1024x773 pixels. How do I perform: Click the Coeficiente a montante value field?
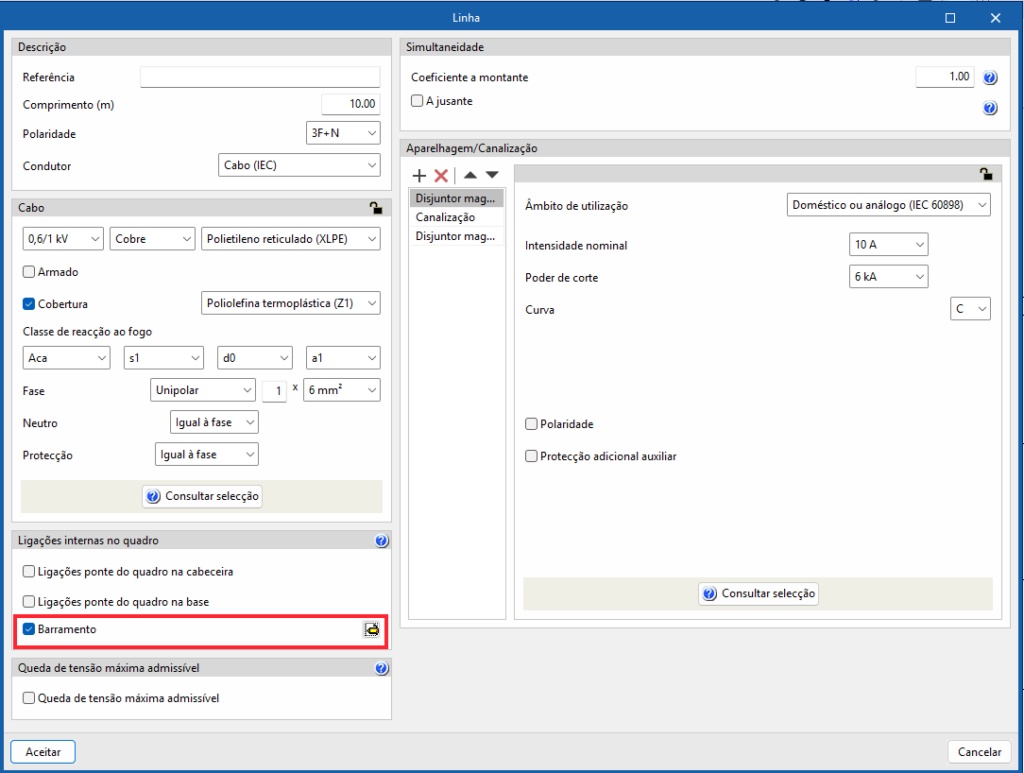(x=945, y=77)
